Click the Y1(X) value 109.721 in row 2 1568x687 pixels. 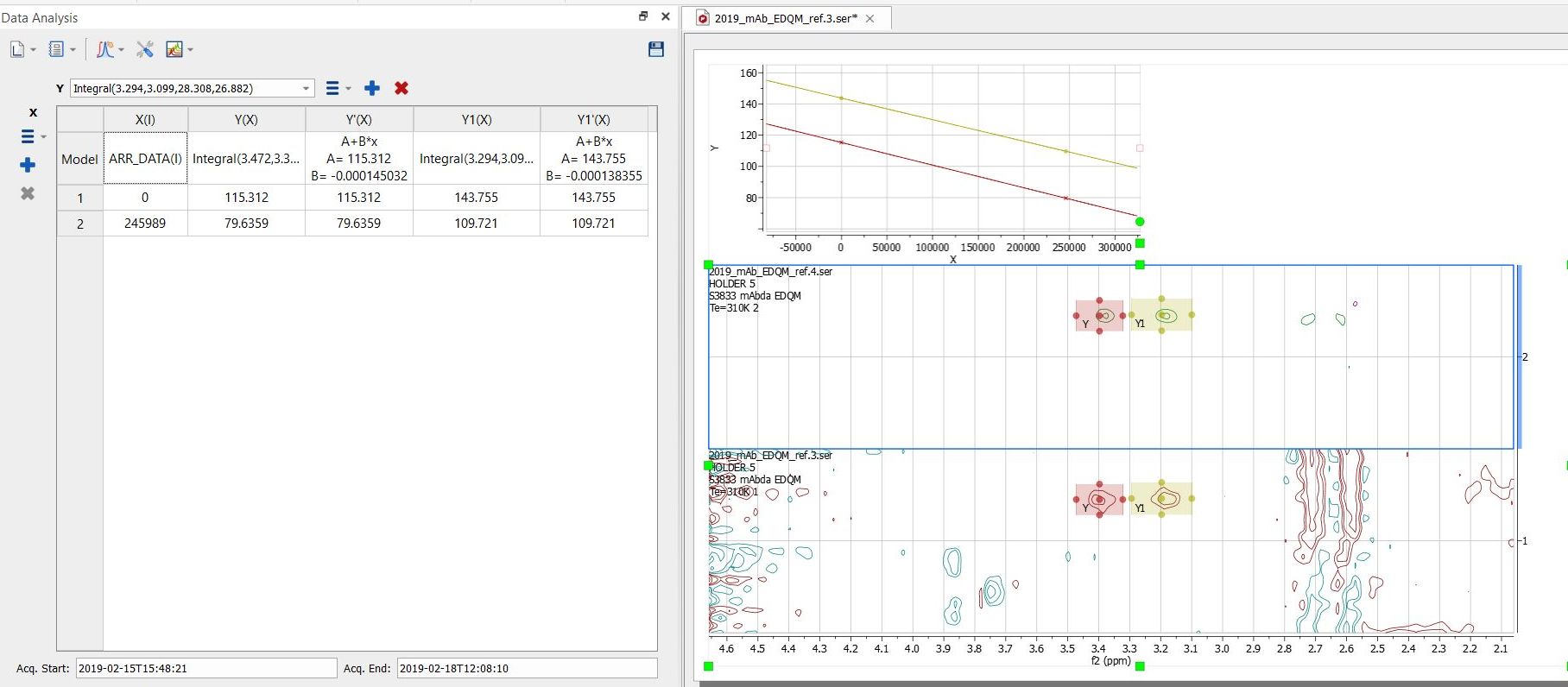point(476,224)
